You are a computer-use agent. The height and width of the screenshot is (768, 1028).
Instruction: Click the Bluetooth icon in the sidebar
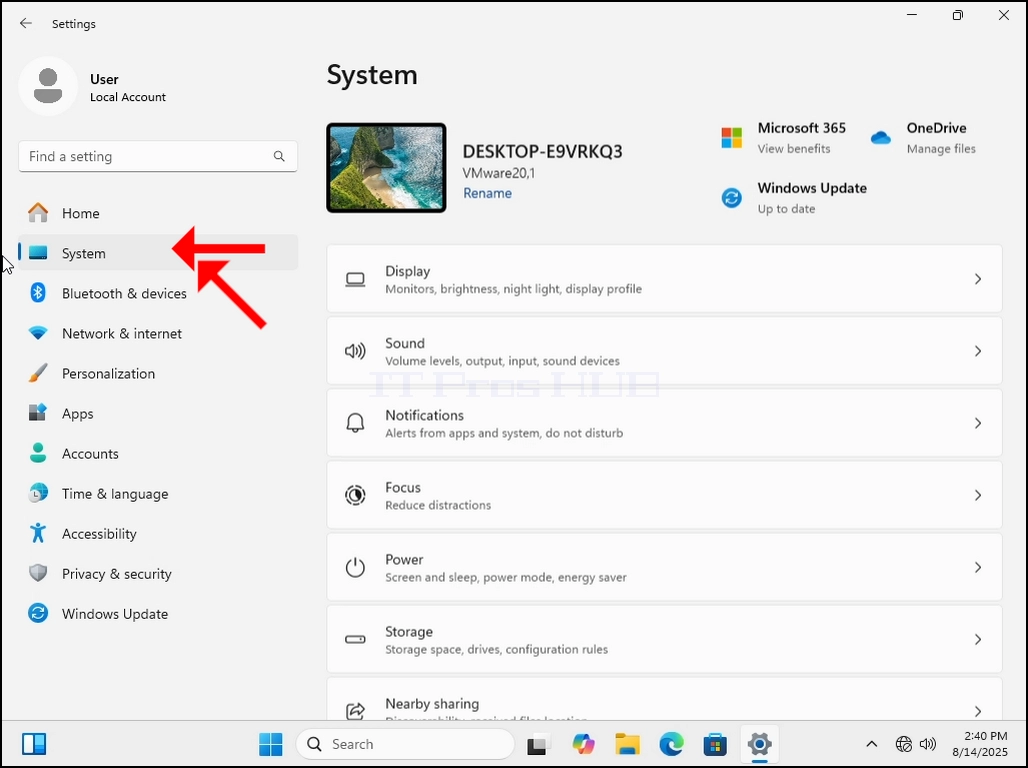pos(38,293)
